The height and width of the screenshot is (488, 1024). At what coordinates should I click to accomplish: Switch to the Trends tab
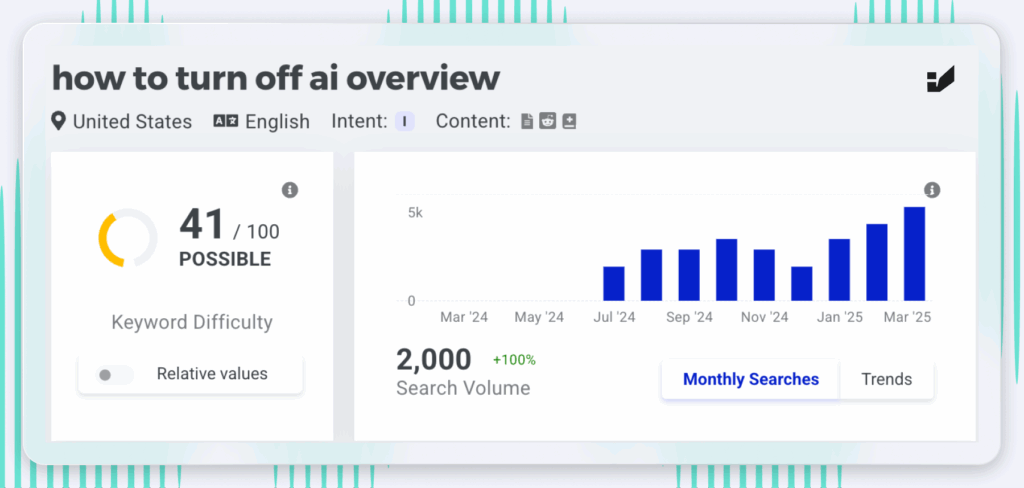[x=887, y=379]
